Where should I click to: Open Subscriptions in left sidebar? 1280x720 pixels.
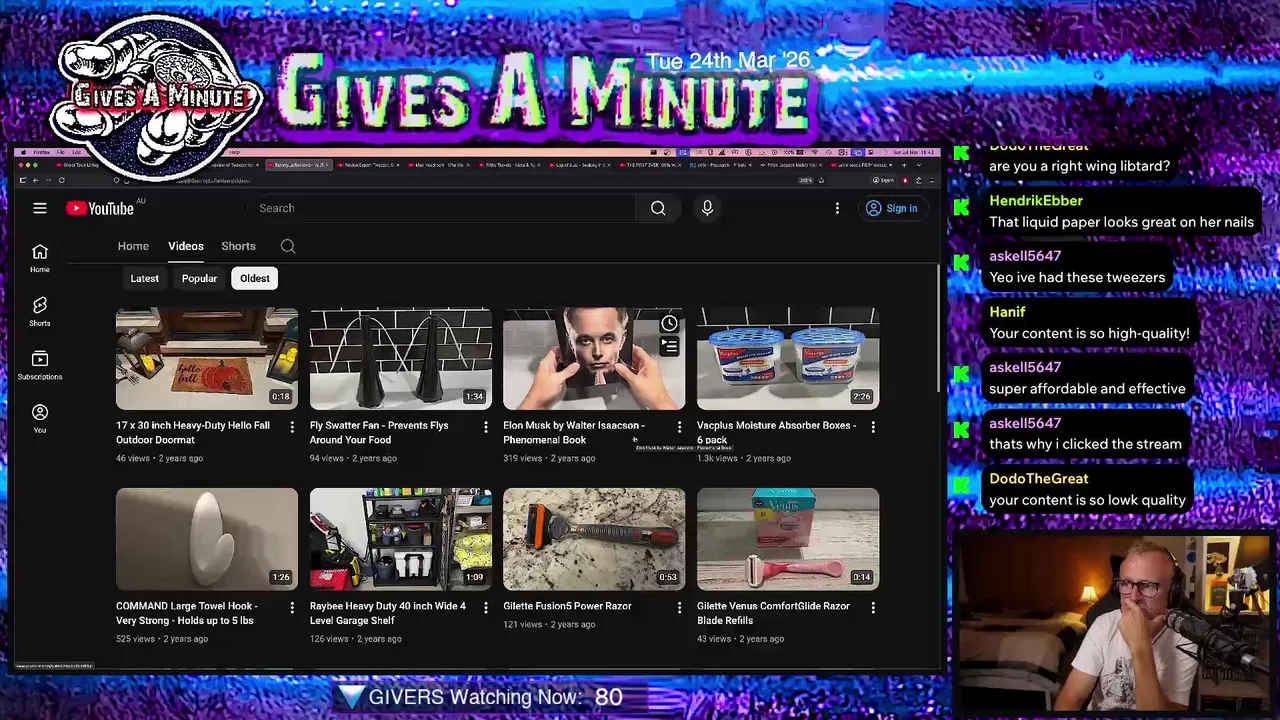tap(40, 365)
